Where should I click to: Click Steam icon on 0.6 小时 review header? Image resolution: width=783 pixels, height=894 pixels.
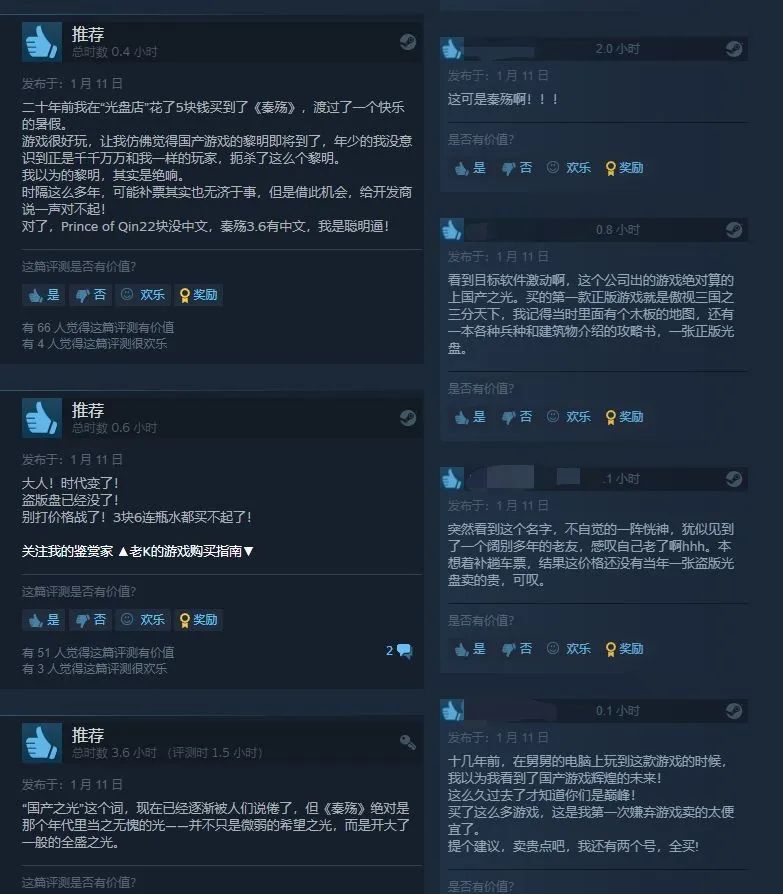tap(407, 418)
